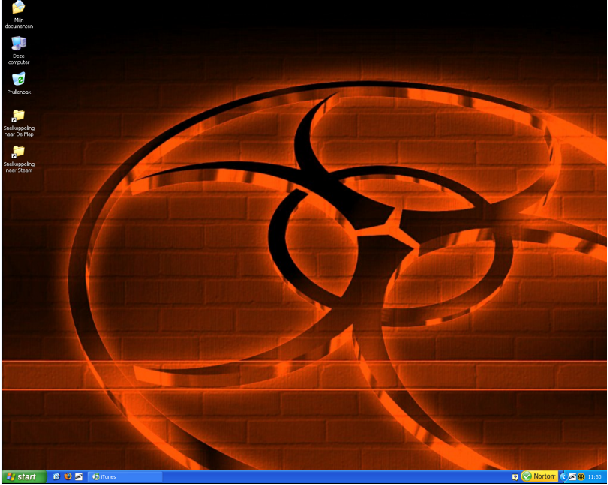Viewport: 608px width, 485px height.
Task: Open the Start menu
Action: (22, 477)
